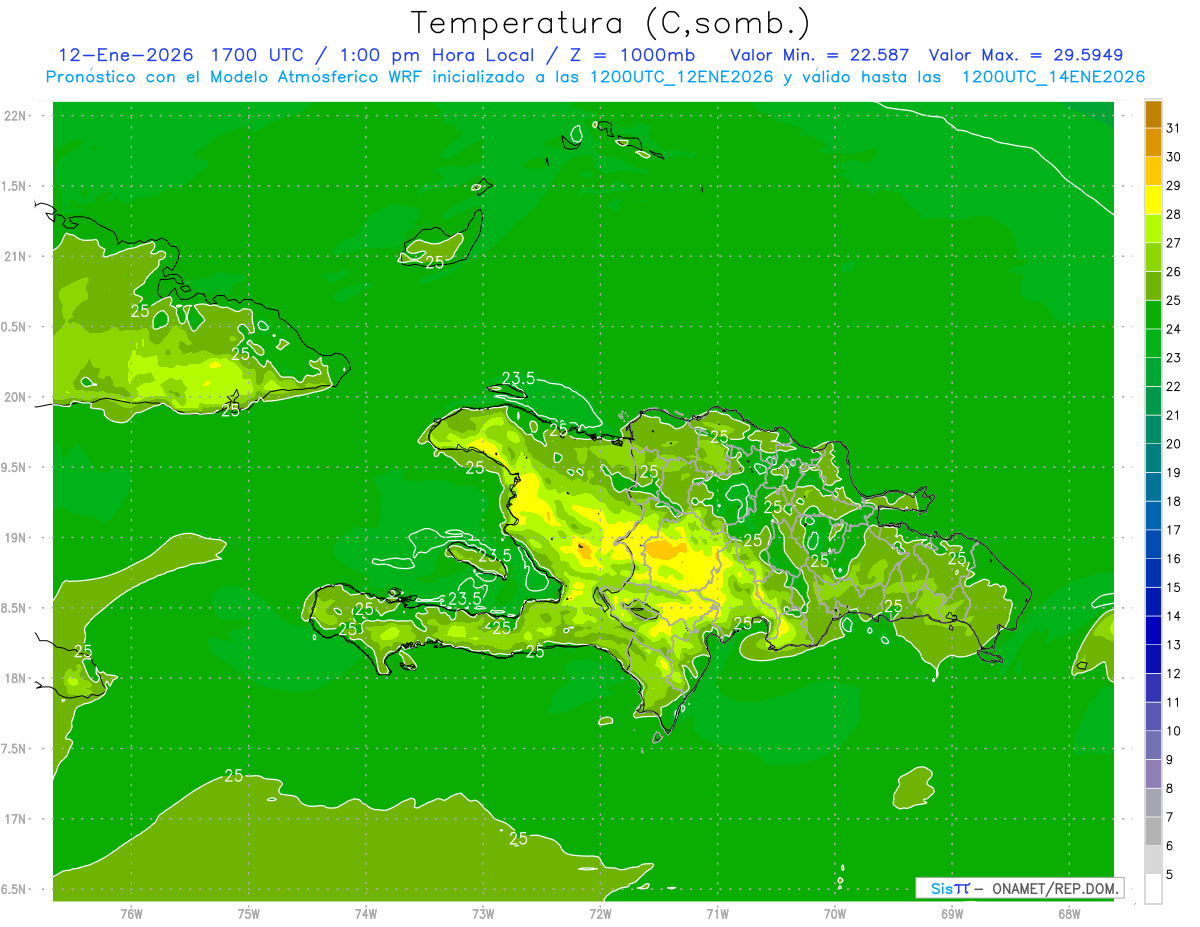Click colorbar label '19'
The image size is (1200, 927).
point(1174,472)
